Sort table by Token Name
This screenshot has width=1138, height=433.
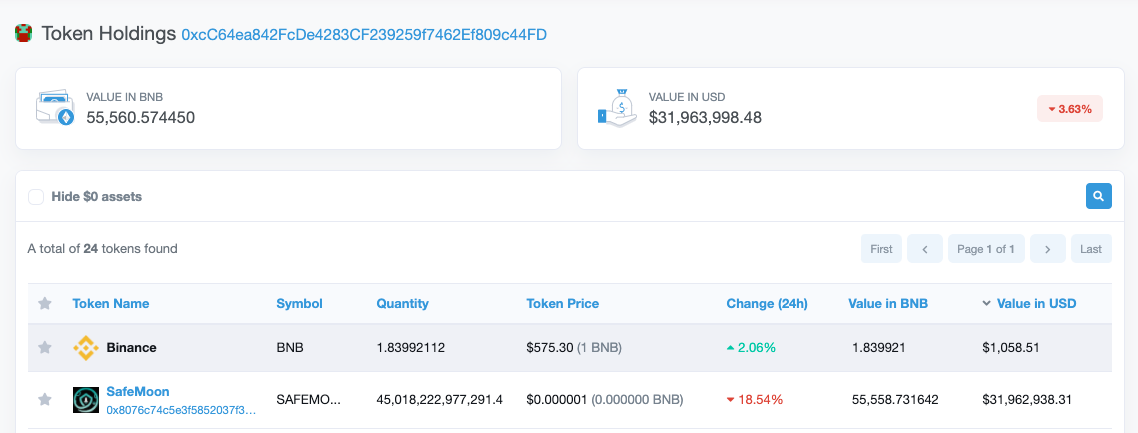pyautogui.click(x=111, y=303)
